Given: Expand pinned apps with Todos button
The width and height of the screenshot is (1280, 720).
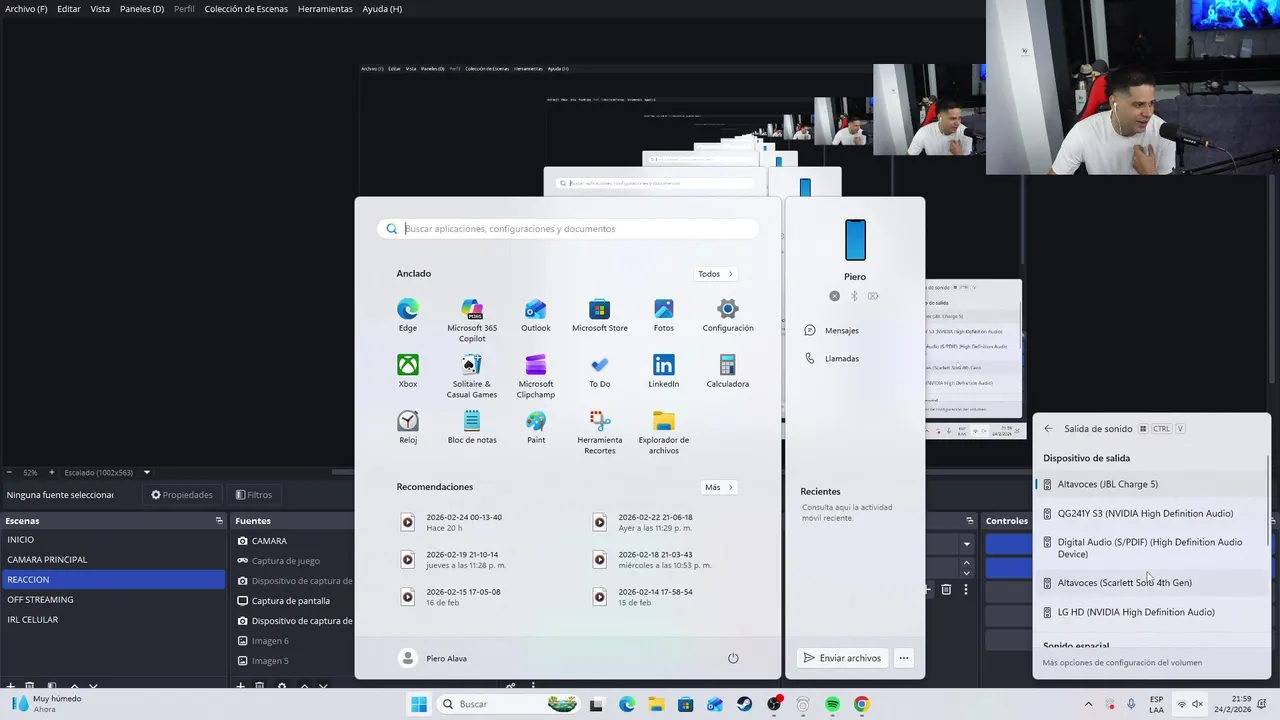Looking at the screenshot, I should coord(716,274).
